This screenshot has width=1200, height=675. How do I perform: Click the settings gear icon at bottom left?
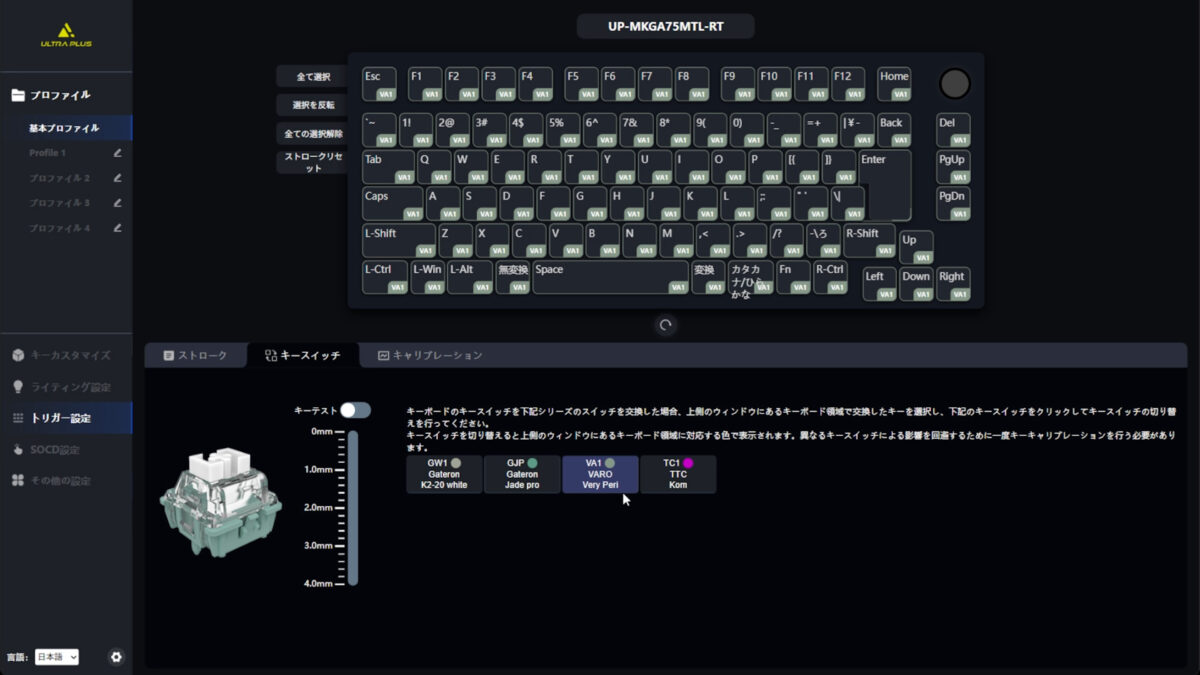[x=116, y=657]
